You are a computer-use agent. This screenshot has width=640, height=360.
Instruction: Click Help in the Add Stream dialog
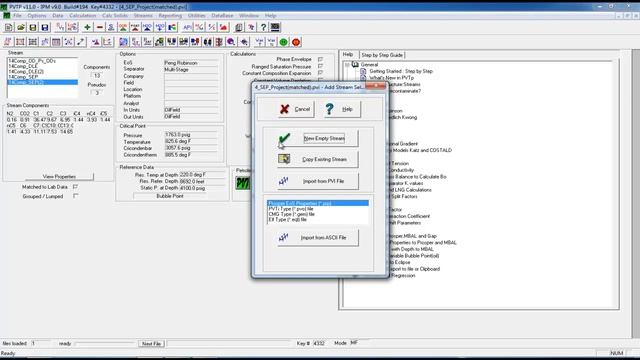click(342, 109)
